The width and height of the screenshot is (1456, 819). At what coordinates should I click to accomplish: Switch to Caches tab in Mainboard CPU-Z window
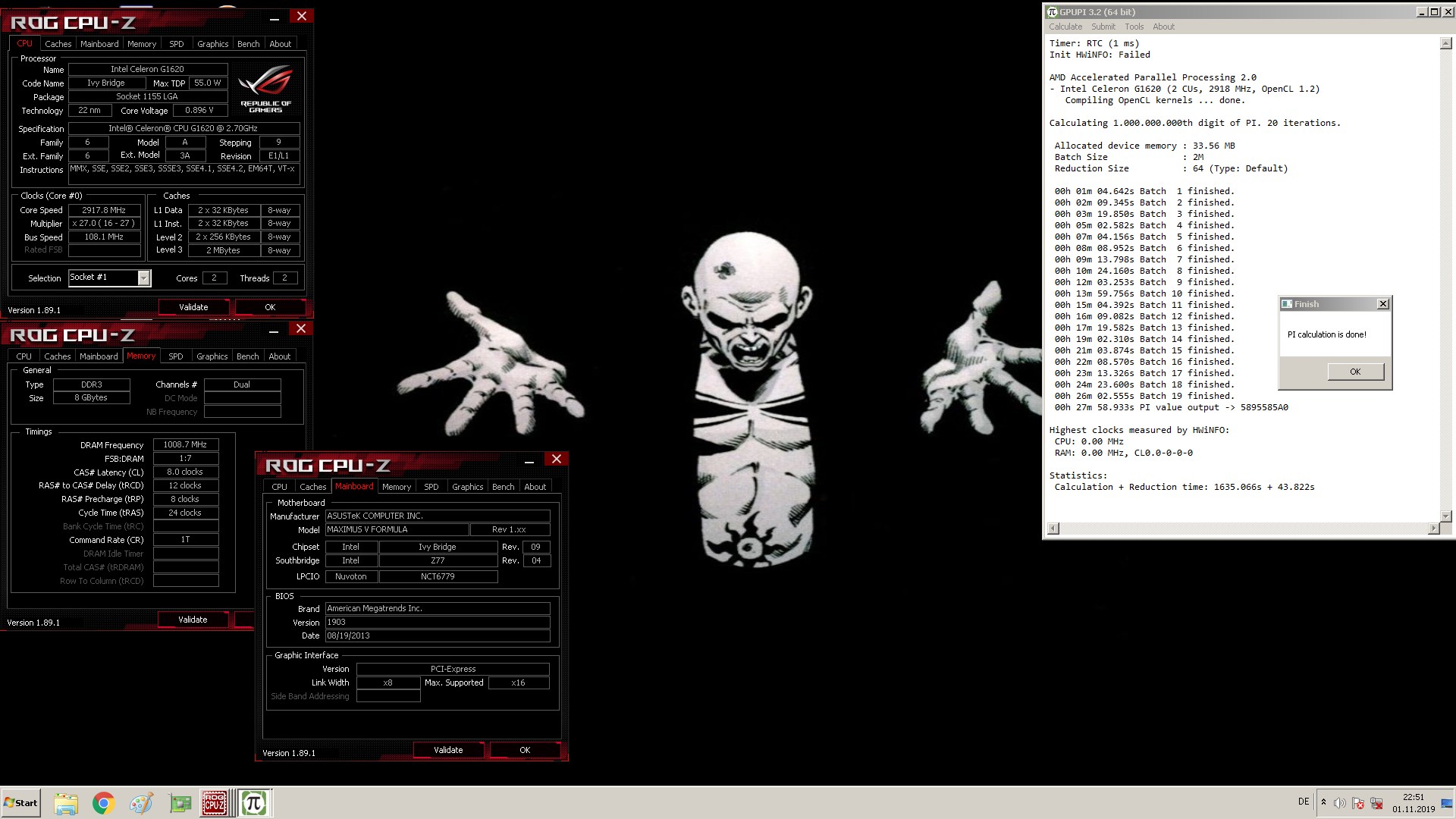tap(313, 487)
